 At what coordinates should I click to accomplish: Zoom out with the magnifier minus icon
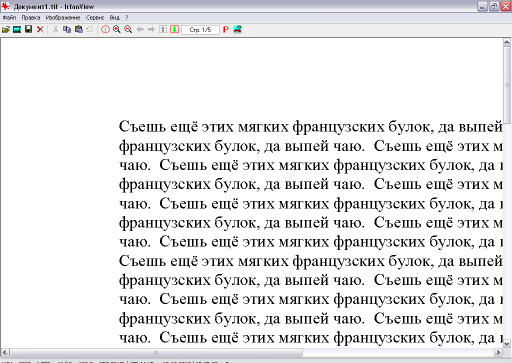128,30
